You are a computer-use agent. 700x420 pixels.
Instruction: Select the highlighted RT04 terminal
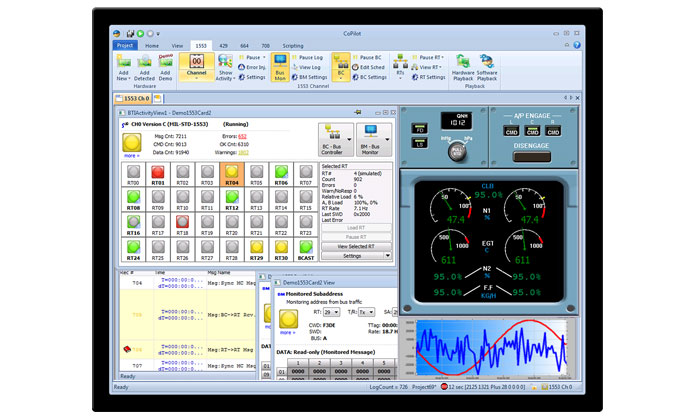click(232, 174)
